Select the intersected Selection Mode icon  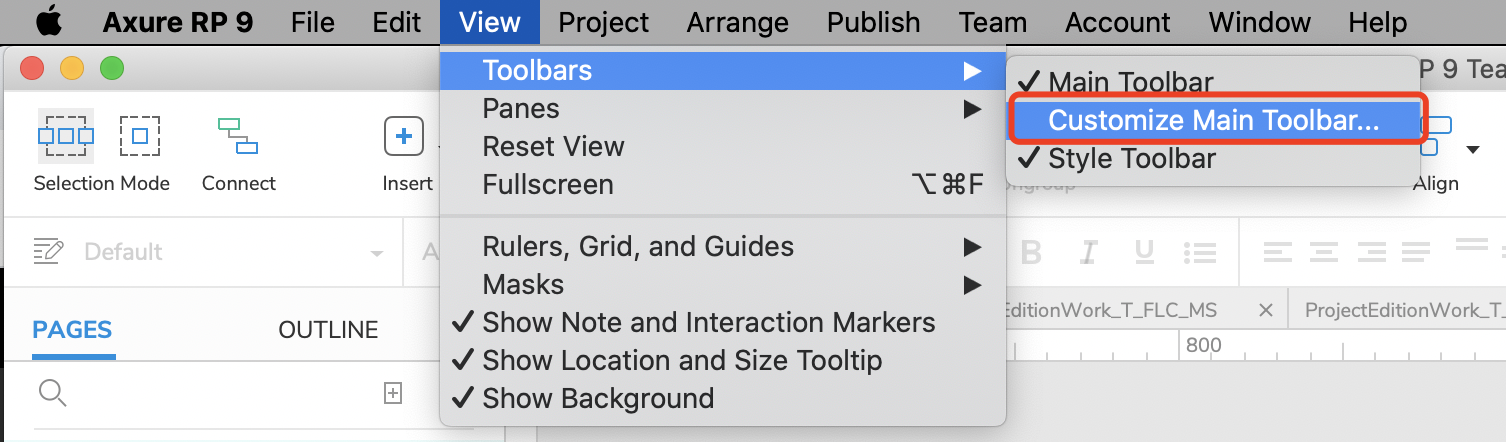[x=66, y=135]
